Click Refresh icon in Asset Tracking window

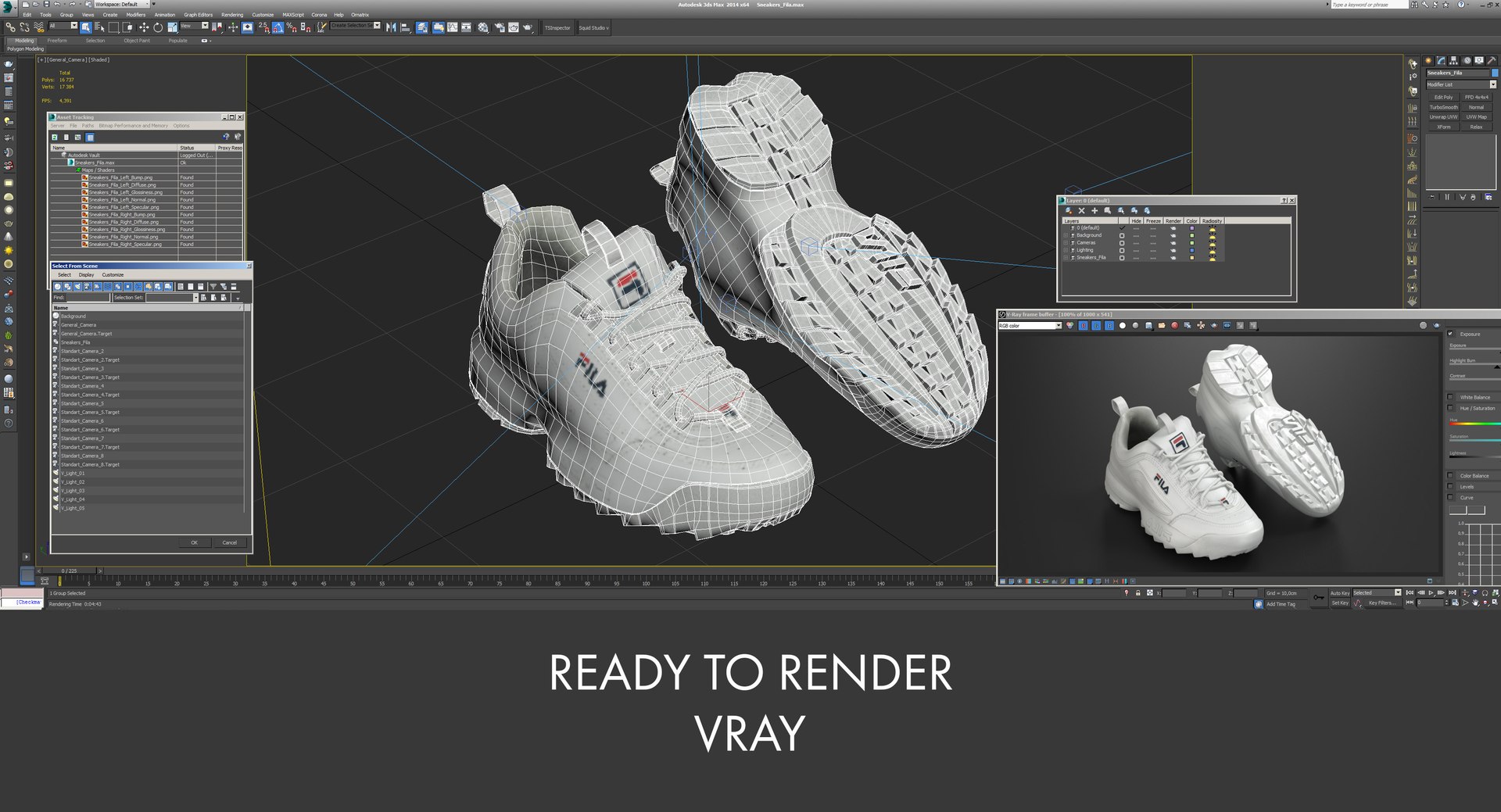coord(55,138)
